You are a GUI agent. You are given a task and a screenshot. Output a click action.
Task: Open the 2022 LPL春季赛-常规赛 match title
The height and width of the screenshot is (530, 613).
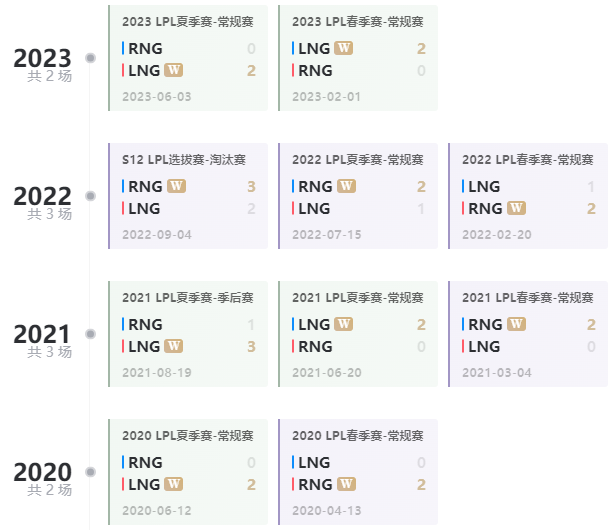528,160
